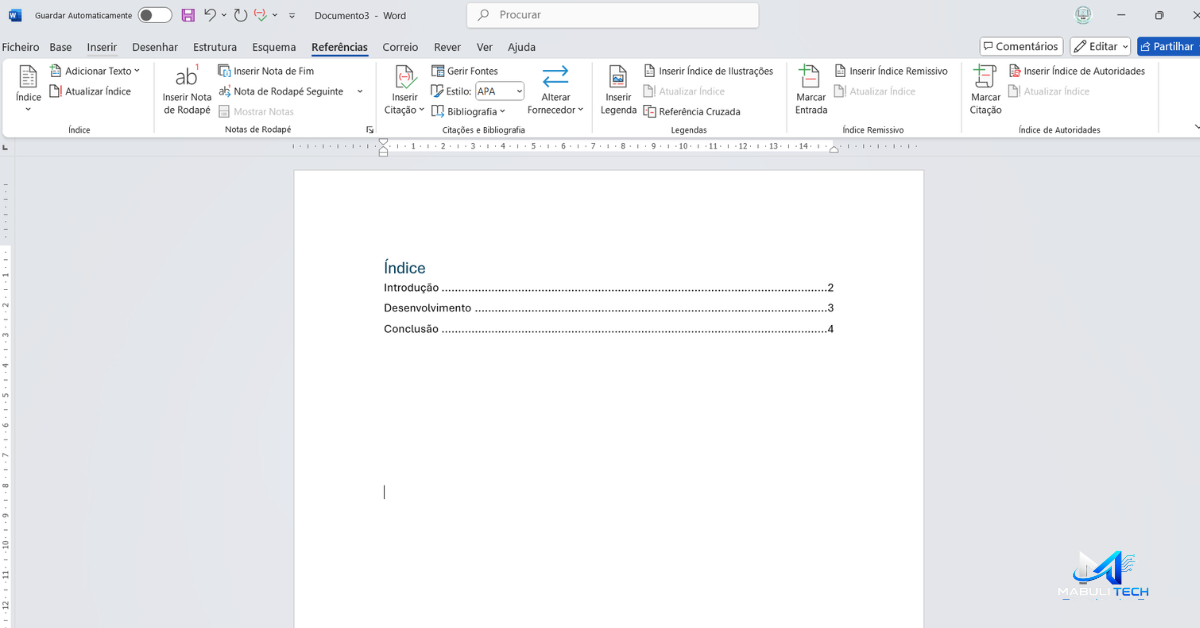
Task: Click Gerir Fontes
Action: coord(465,71)
